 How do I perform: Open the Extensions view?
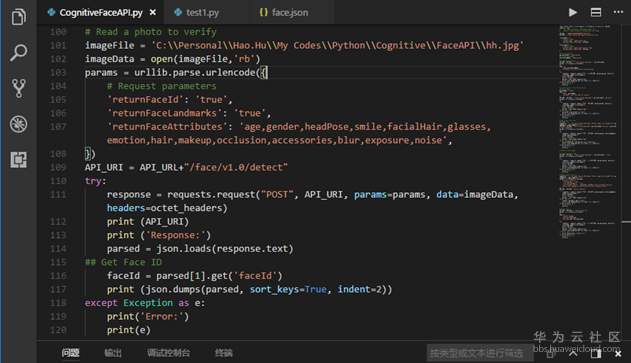pyautogui.click(x=19, y=160)
